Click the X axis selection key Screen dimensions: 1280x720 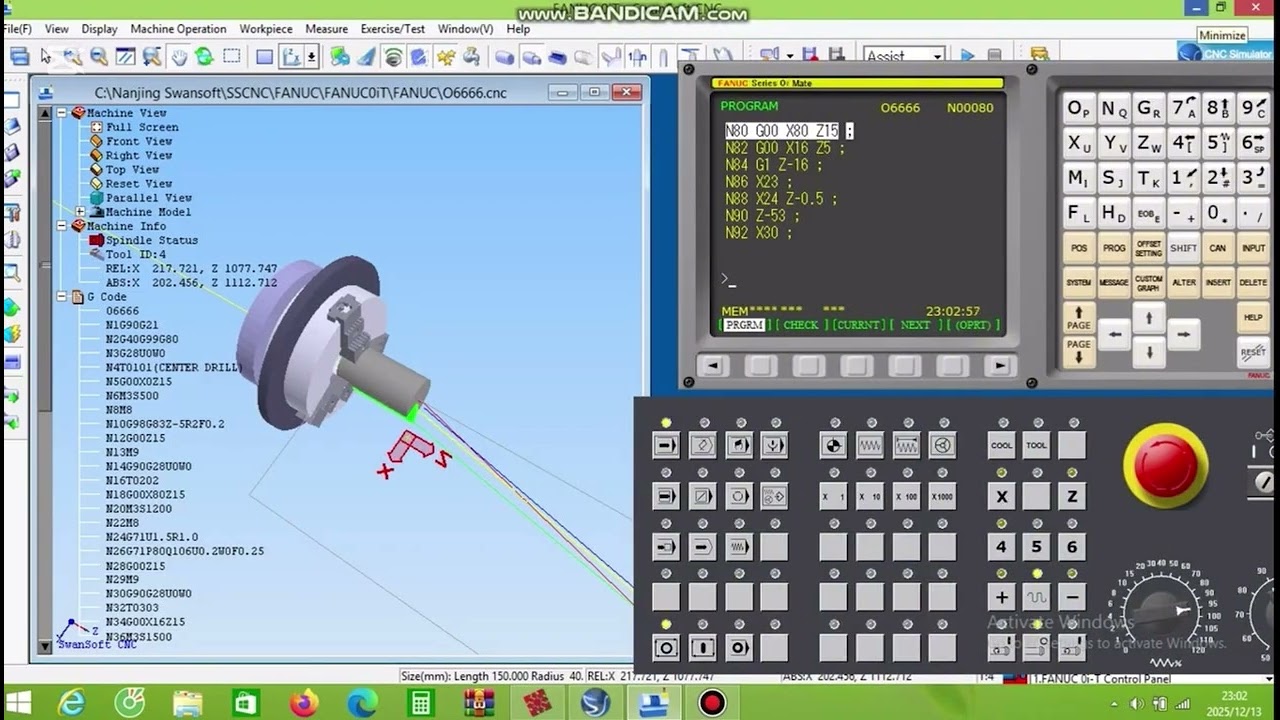click(x=1001, y=496)
